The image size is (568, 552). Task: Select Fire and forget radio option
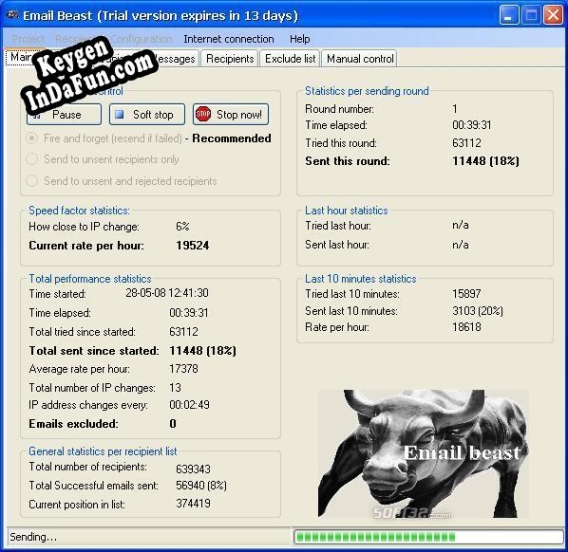click(32, 138)
